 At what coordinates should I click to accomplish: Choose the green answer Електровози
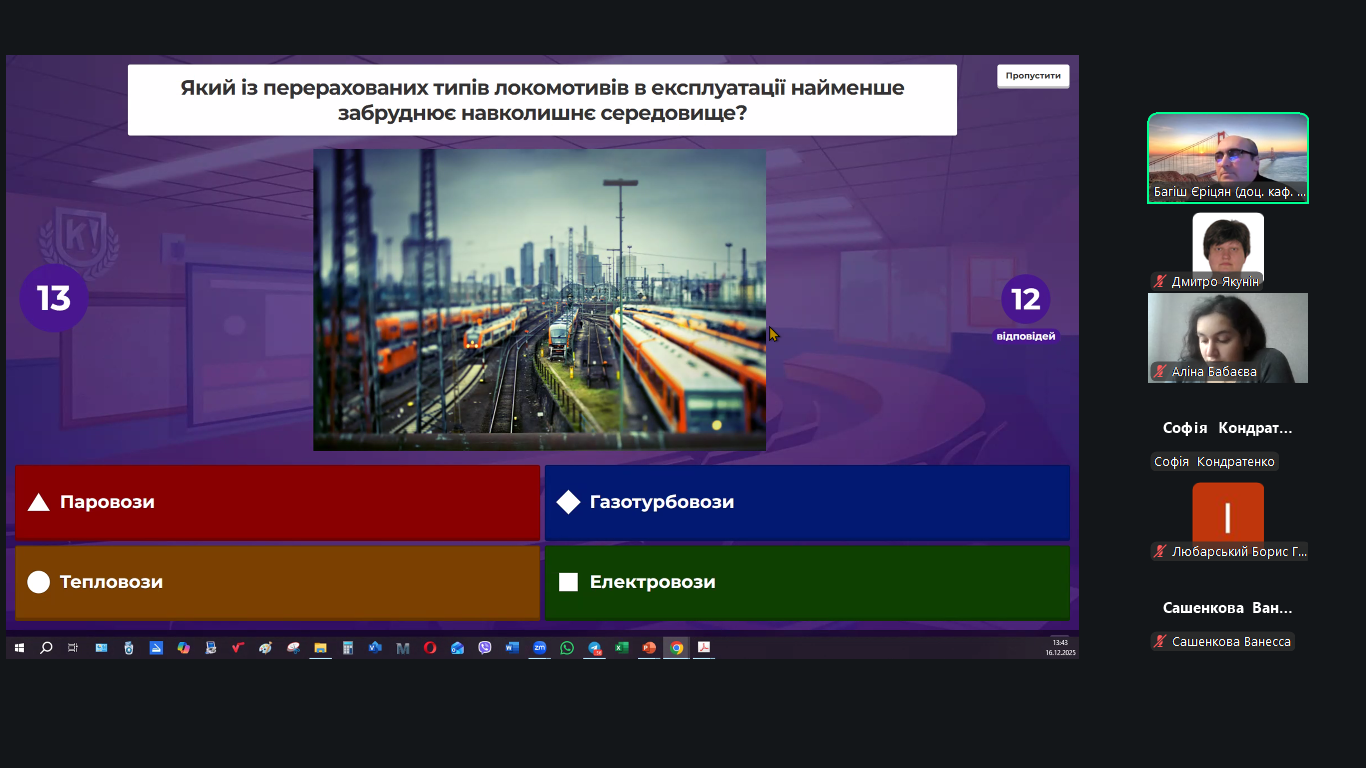coord(807,582)
